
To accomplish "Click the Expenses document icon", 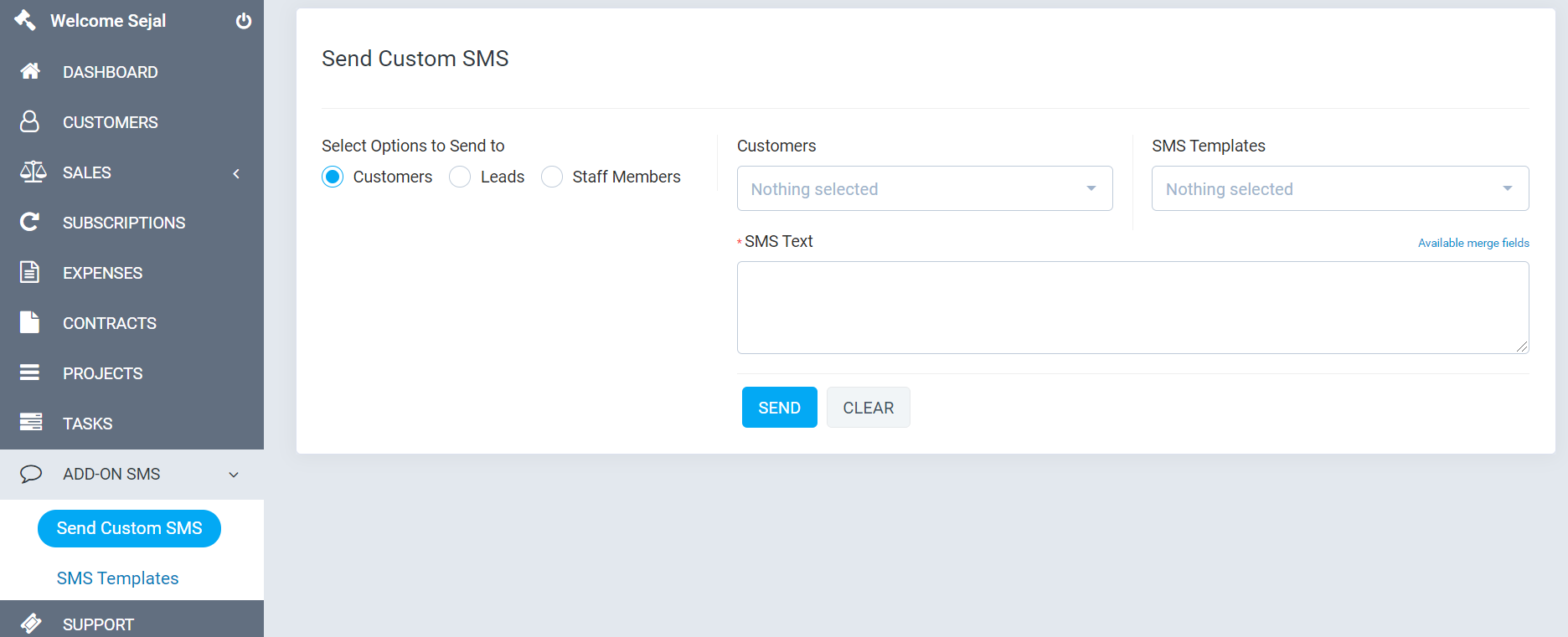I will click(30, 272).
